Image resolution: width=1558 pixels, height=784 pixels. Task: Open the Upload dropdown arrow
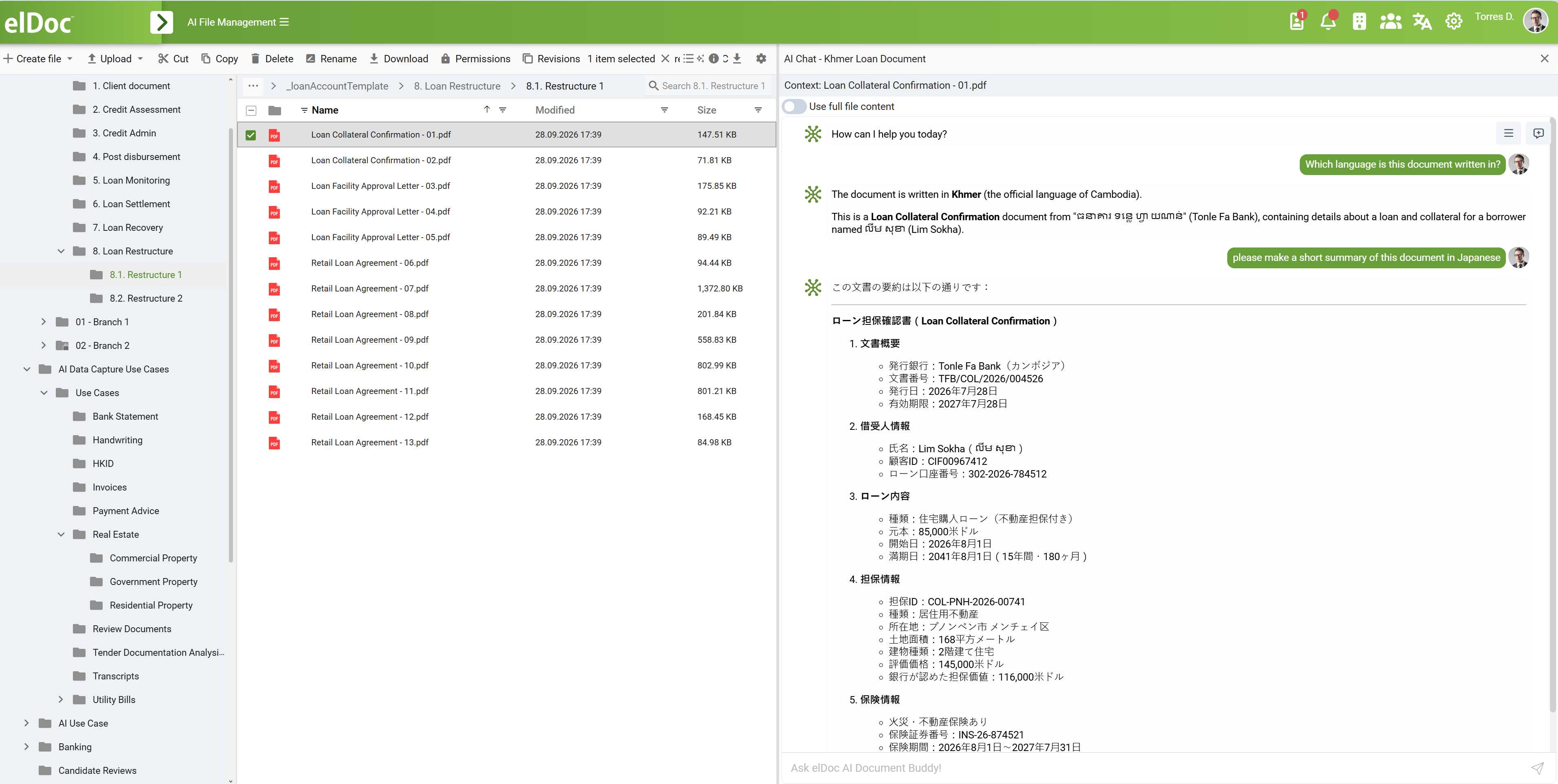(140, 59)
